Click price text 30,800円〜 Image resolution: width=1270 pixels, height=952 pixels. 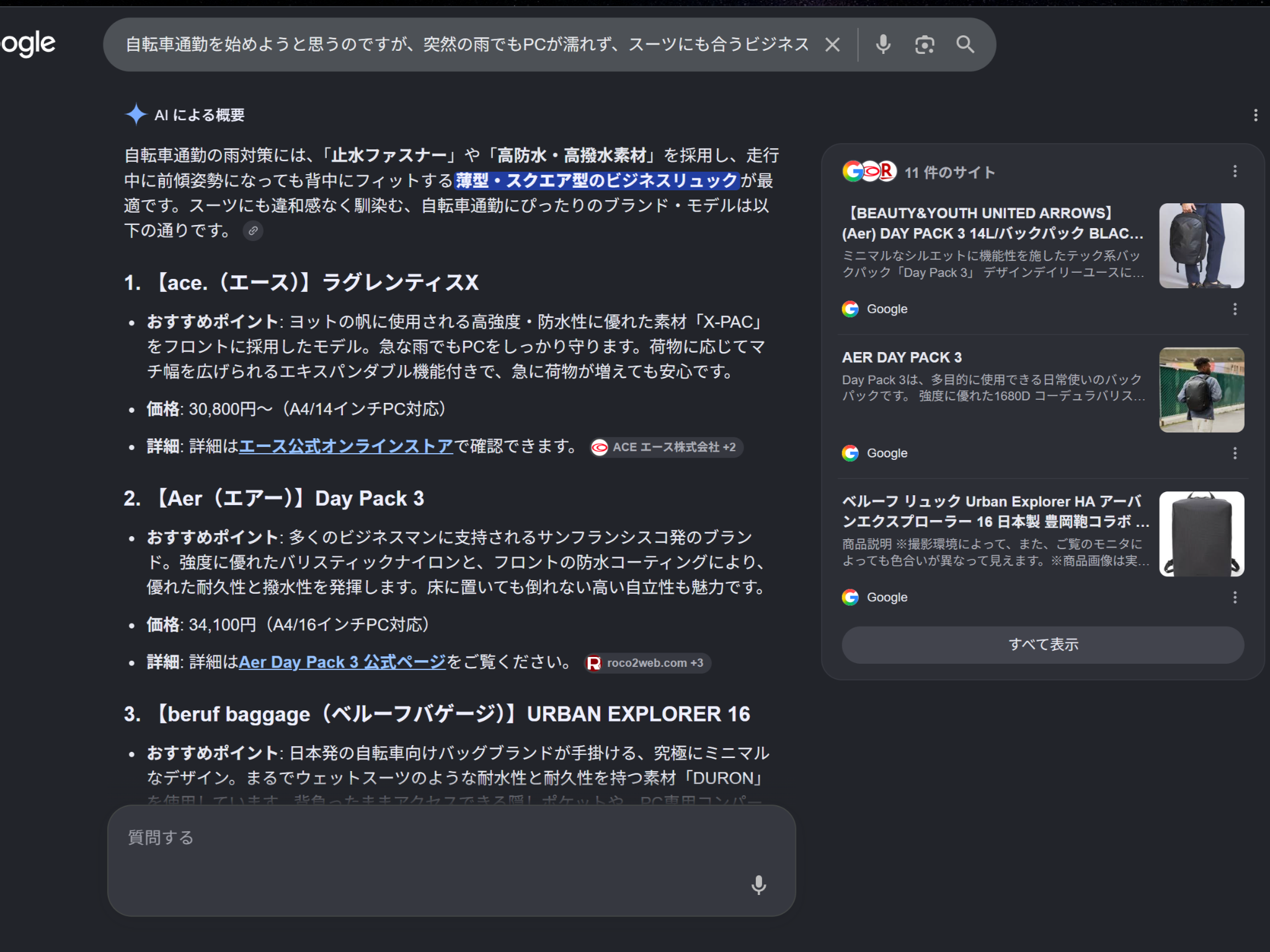tap(231, 409)
